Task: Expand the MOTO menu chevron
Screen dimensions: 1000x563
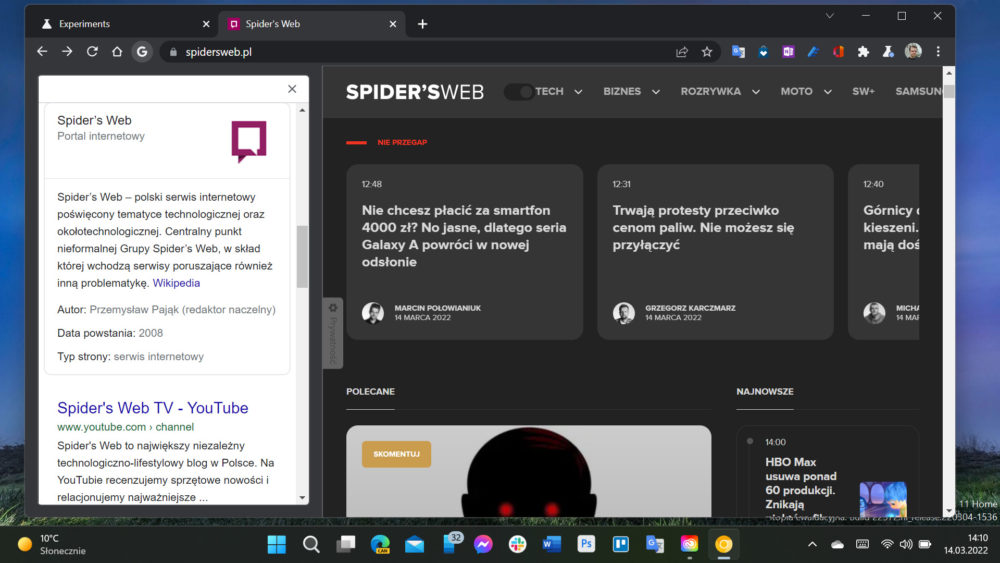Action: click(x=828, y=92)
